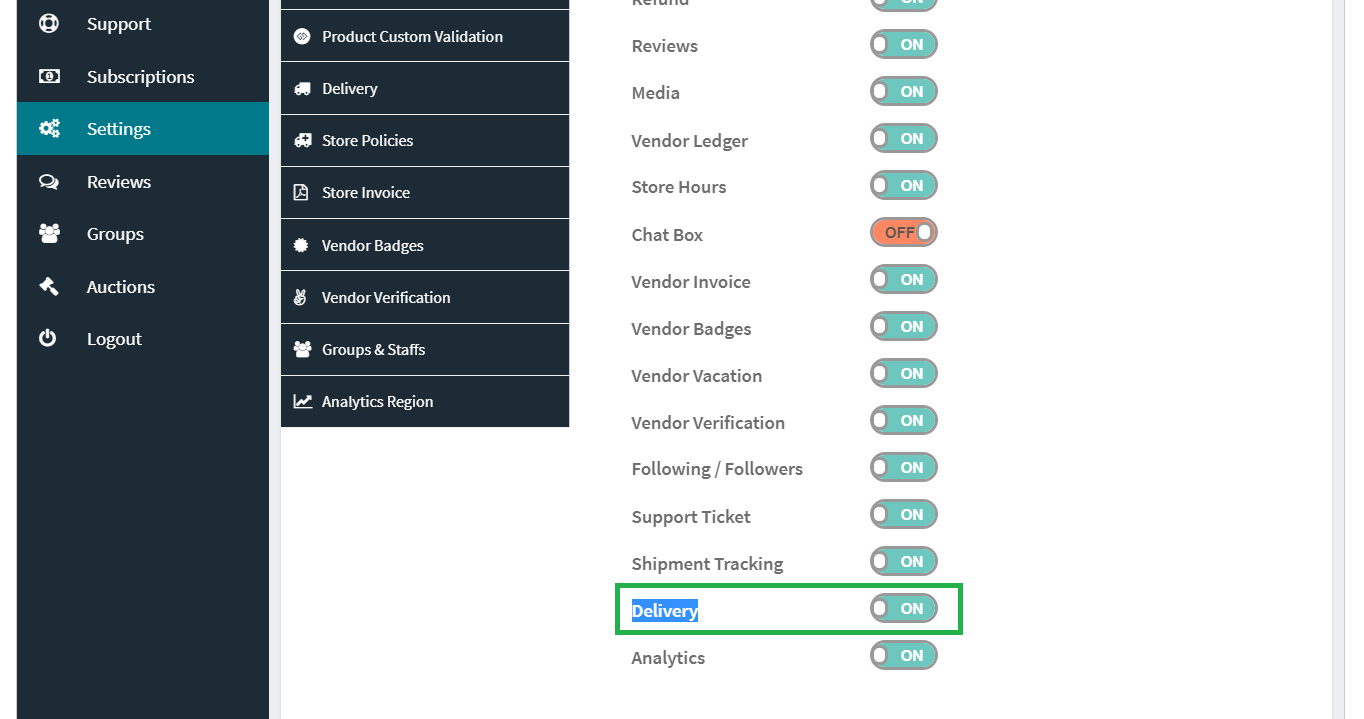Click the Delivery truck icon in the submenu

[302, 88]
